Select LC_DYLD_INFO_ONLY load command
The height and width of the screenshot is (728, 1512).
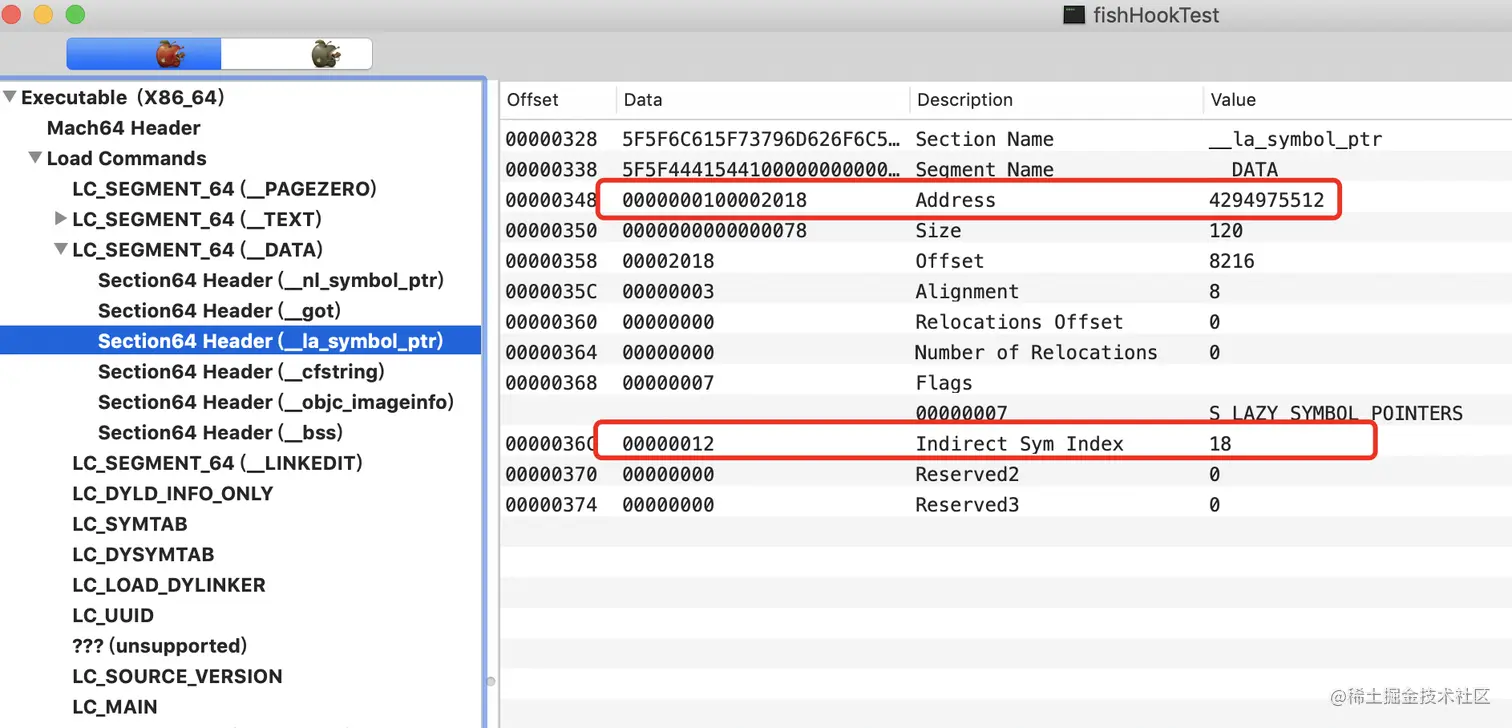[172, 493]
